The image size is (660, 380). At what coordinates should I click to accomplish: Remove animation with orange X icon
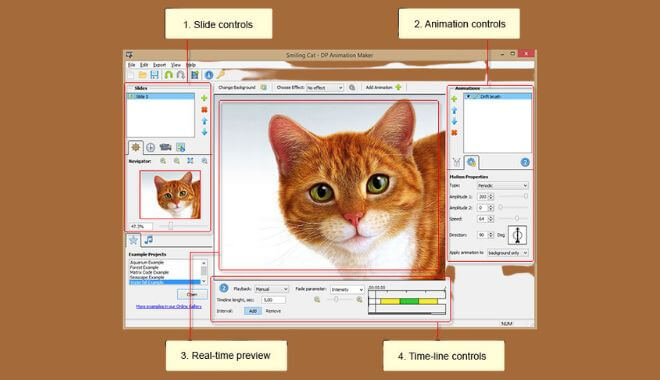pos(454,133)
